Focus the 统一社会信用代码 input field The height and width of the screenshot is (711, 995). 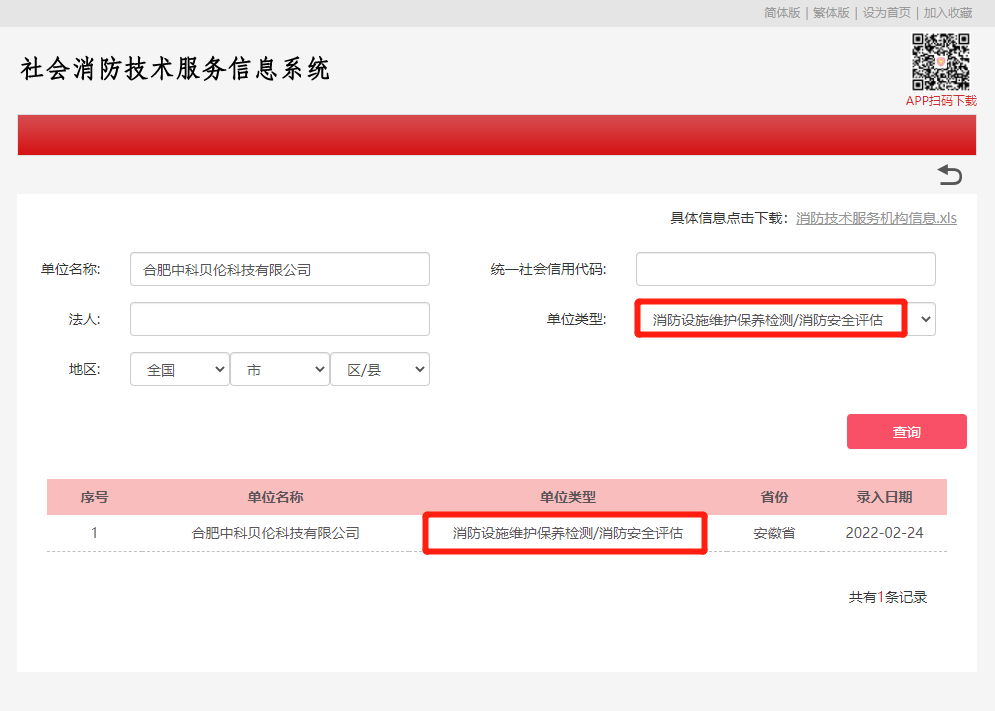(x=786, y=269)
